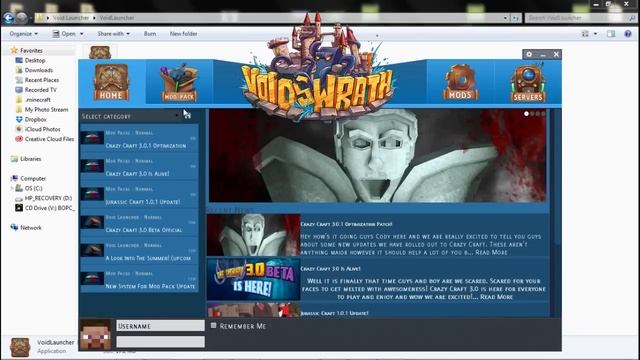Open the Mod Pack tab
The height and width of the screenshot is (360, 640).
pyautogui.click(x=179, y=82)
